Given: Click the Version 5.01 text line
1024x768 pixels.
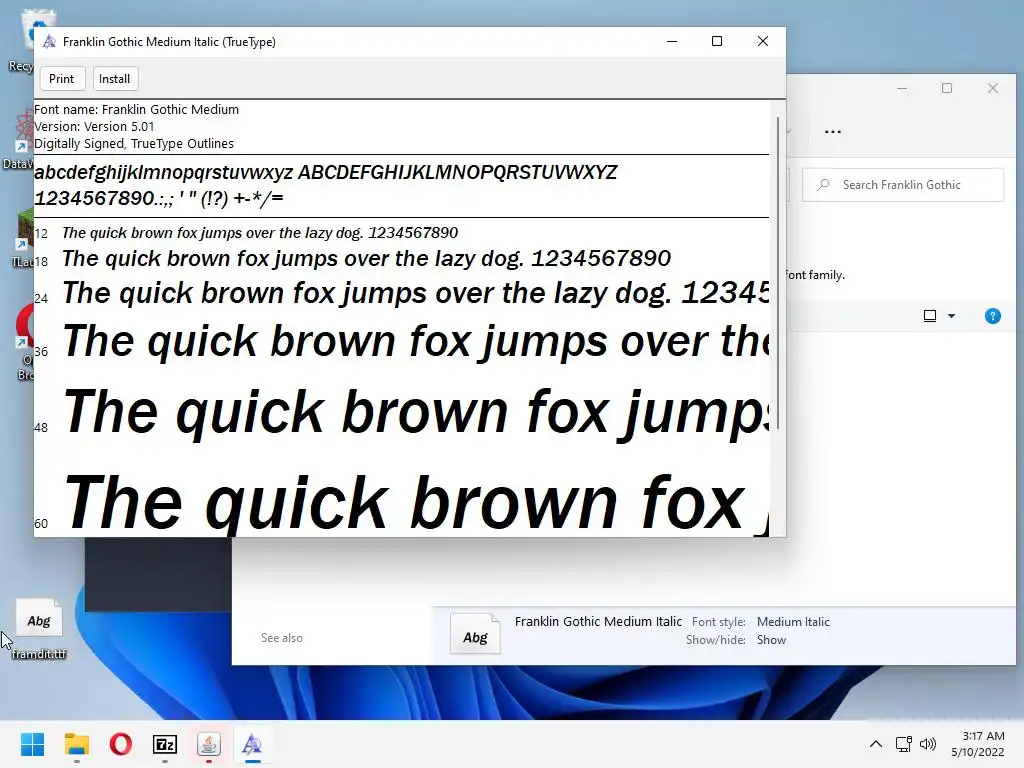Looking at the screenshot, I should tap(94, 127).
